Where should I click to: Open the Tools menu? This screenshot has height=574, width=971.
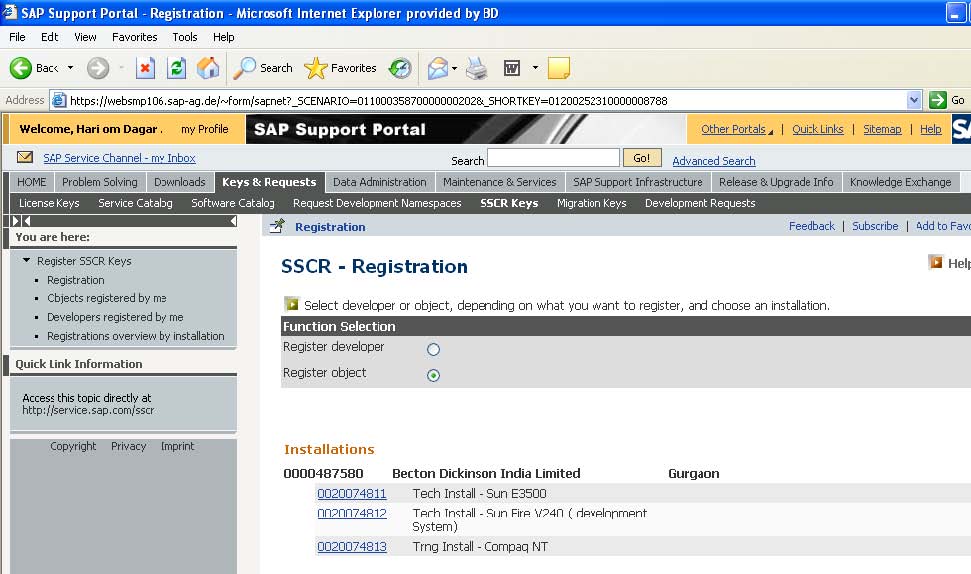(x=185, y=37)
